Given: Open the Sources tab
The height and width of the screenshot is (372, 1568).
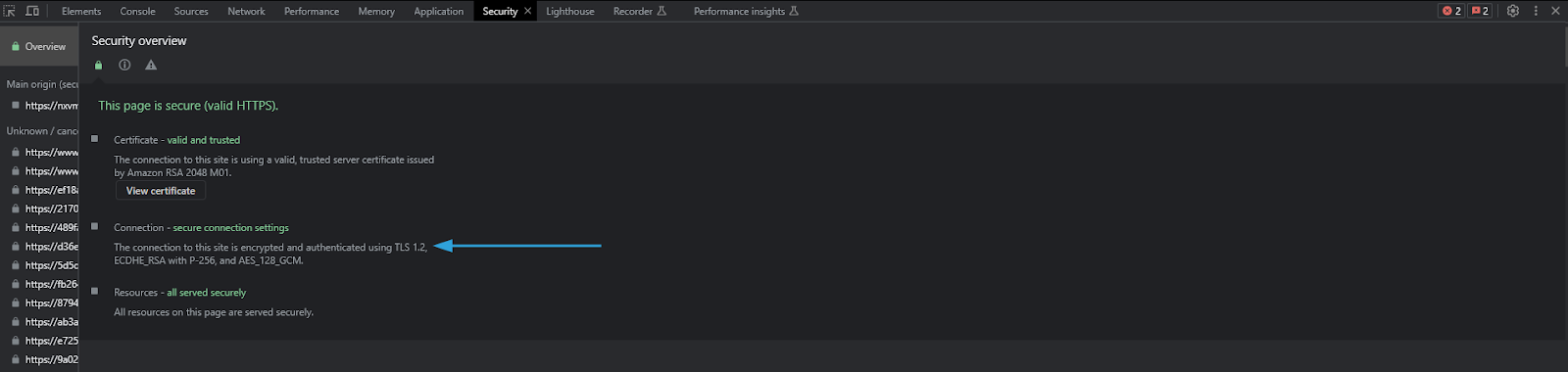Looking at the screenshot, I should [191, 11].
